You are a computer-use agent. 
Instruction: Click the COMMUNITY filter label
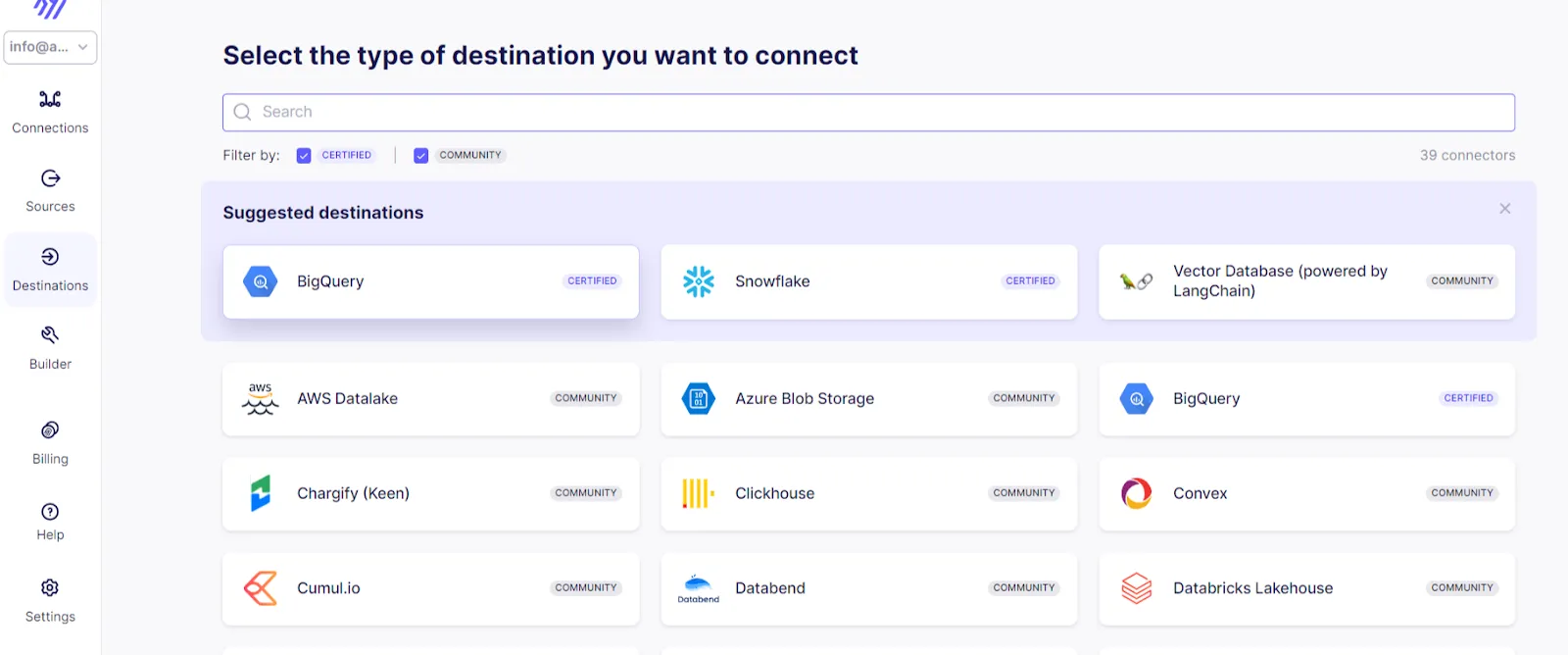pyautogui.click(x=470, y=155)
